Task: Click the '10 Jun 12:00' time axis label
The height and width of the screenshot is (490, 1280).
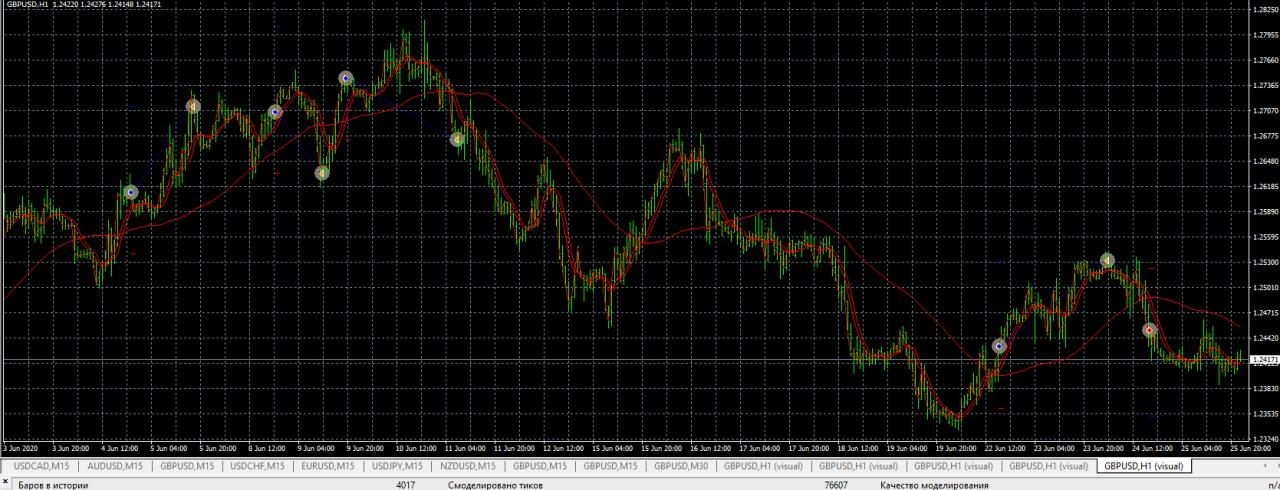Action: click(414, 449)
